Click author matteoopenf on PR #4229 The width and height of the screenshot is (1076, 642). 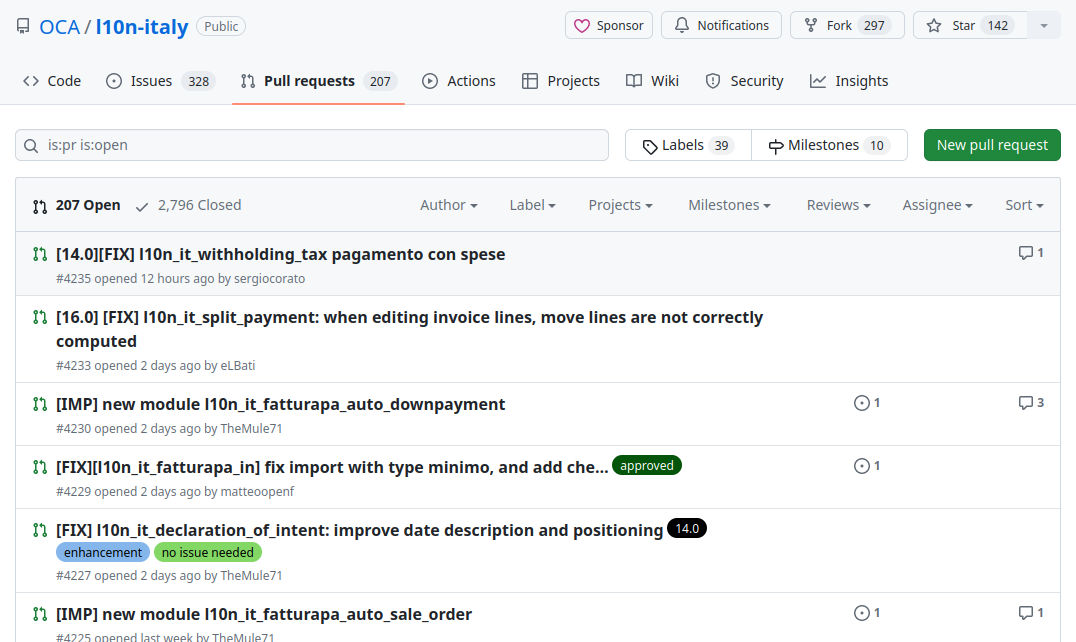(x=257, y=492)
